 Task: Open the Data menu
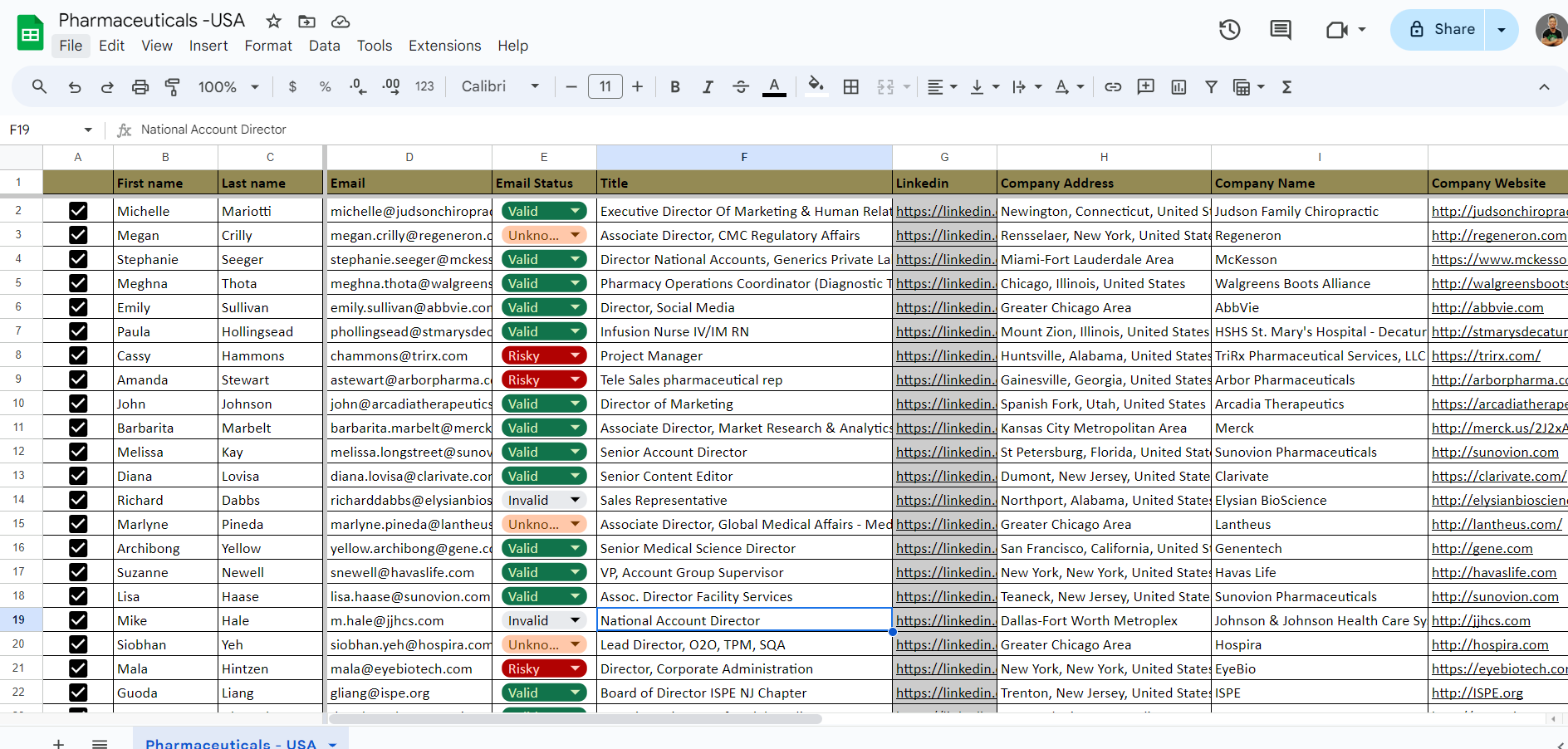point(325,46)
